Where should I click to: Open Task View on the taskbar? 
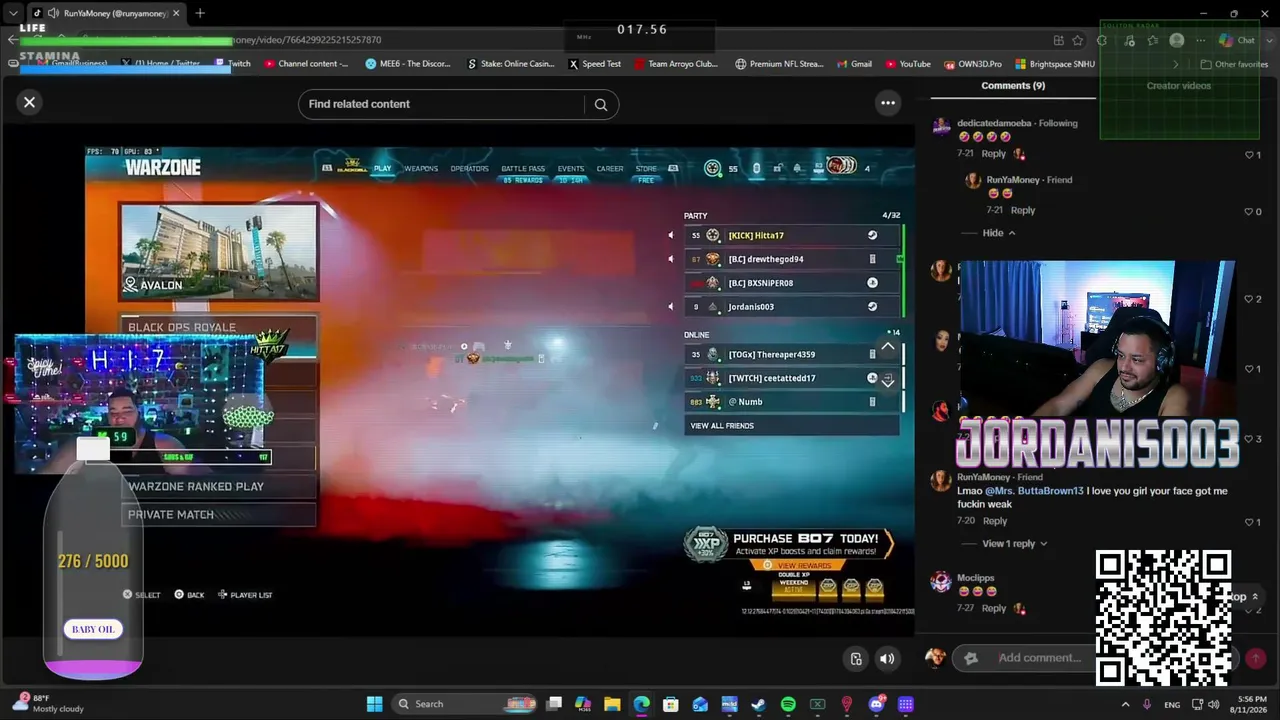(x=554, y=704)
